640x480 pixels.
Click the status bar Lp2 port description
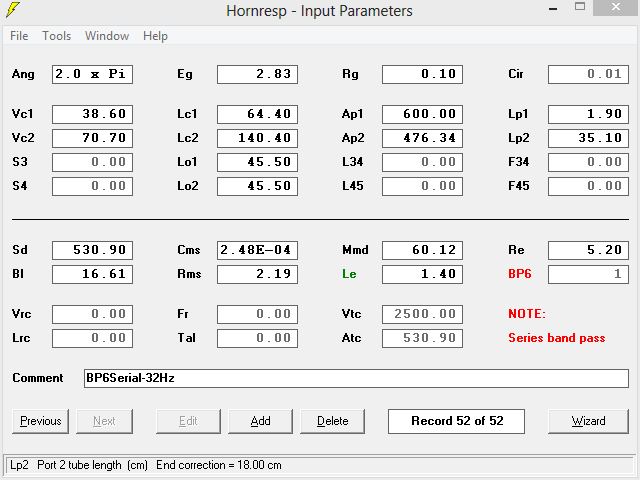tap(146, 465)
